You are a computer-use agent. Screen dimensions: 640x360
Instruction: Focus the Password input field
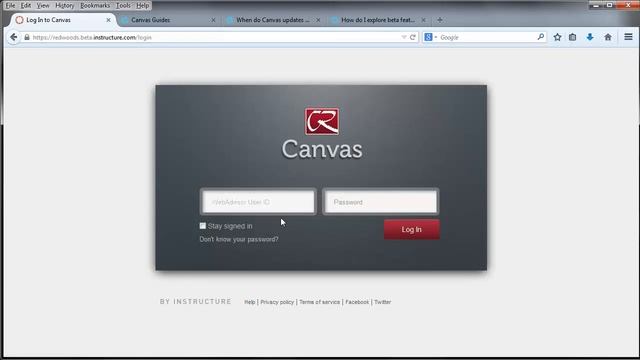(380, 202)
